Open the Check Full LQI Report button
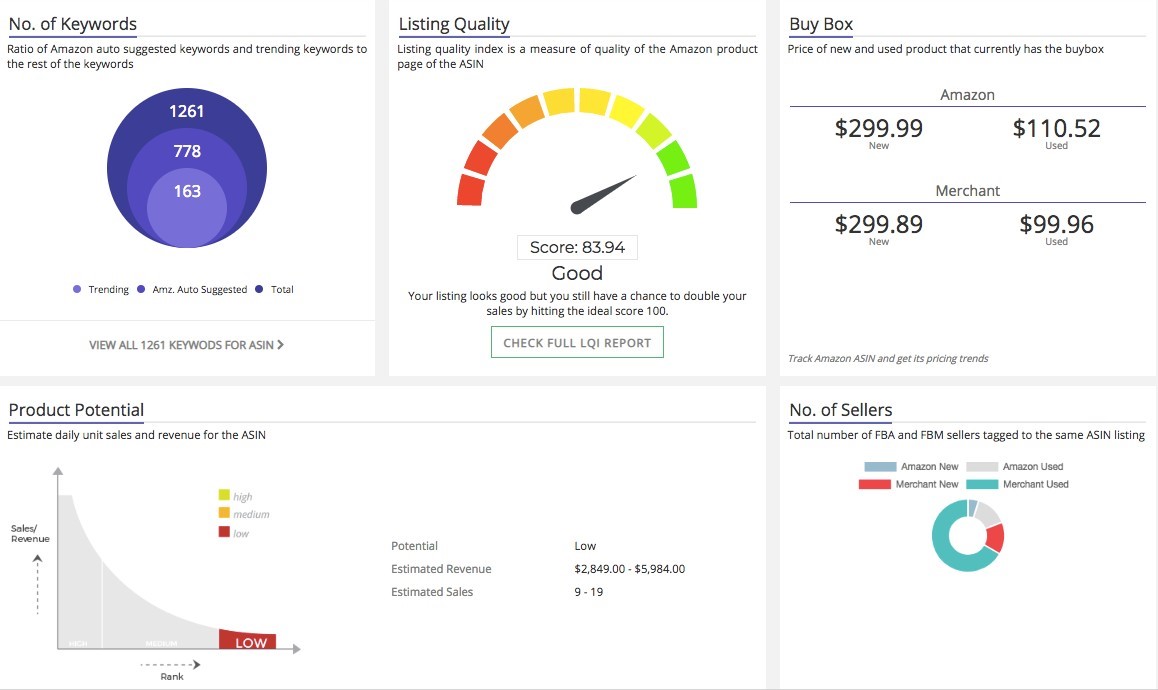This screenshot has width=1158, height=690. coord(577,343)
